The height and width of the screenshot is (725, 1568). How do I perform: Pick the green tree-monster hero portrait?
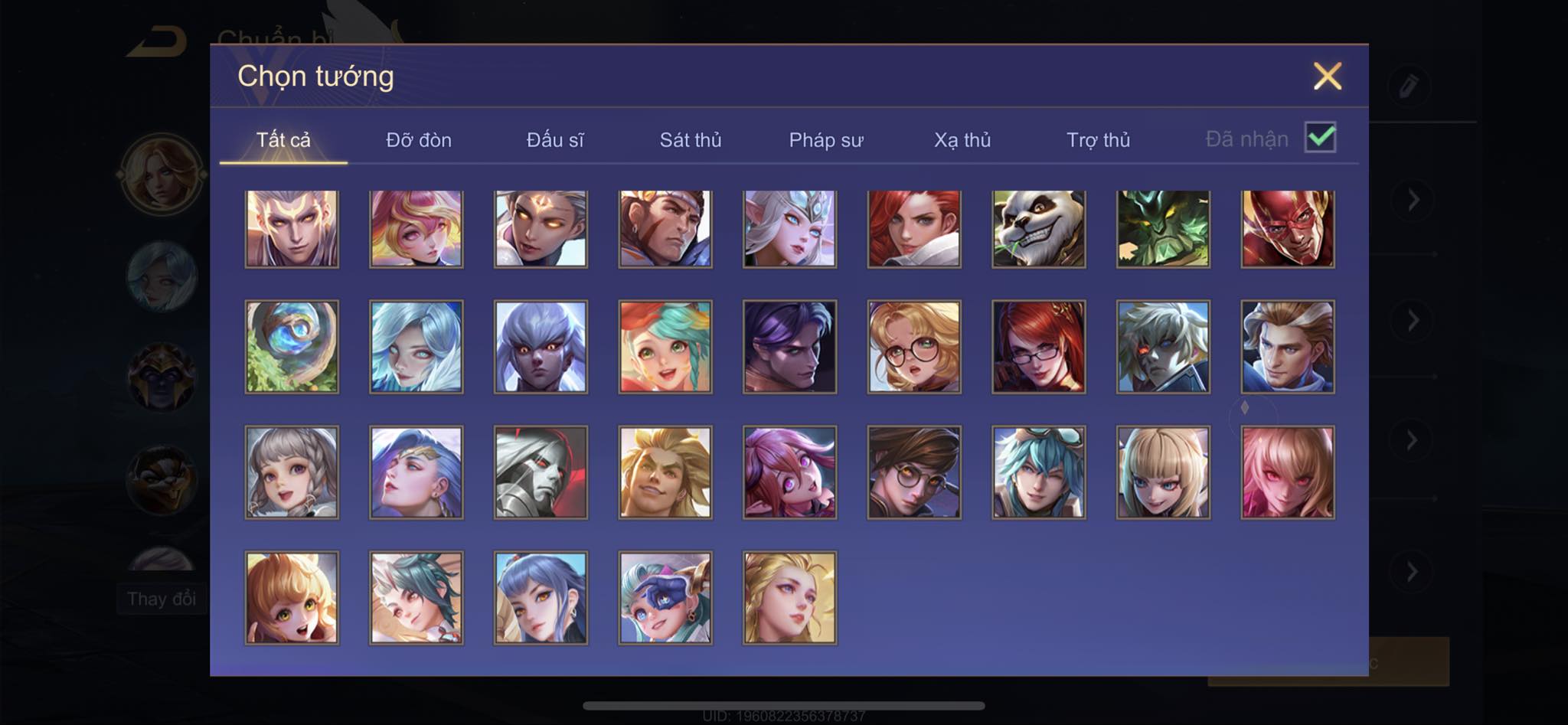[1163, 229]
